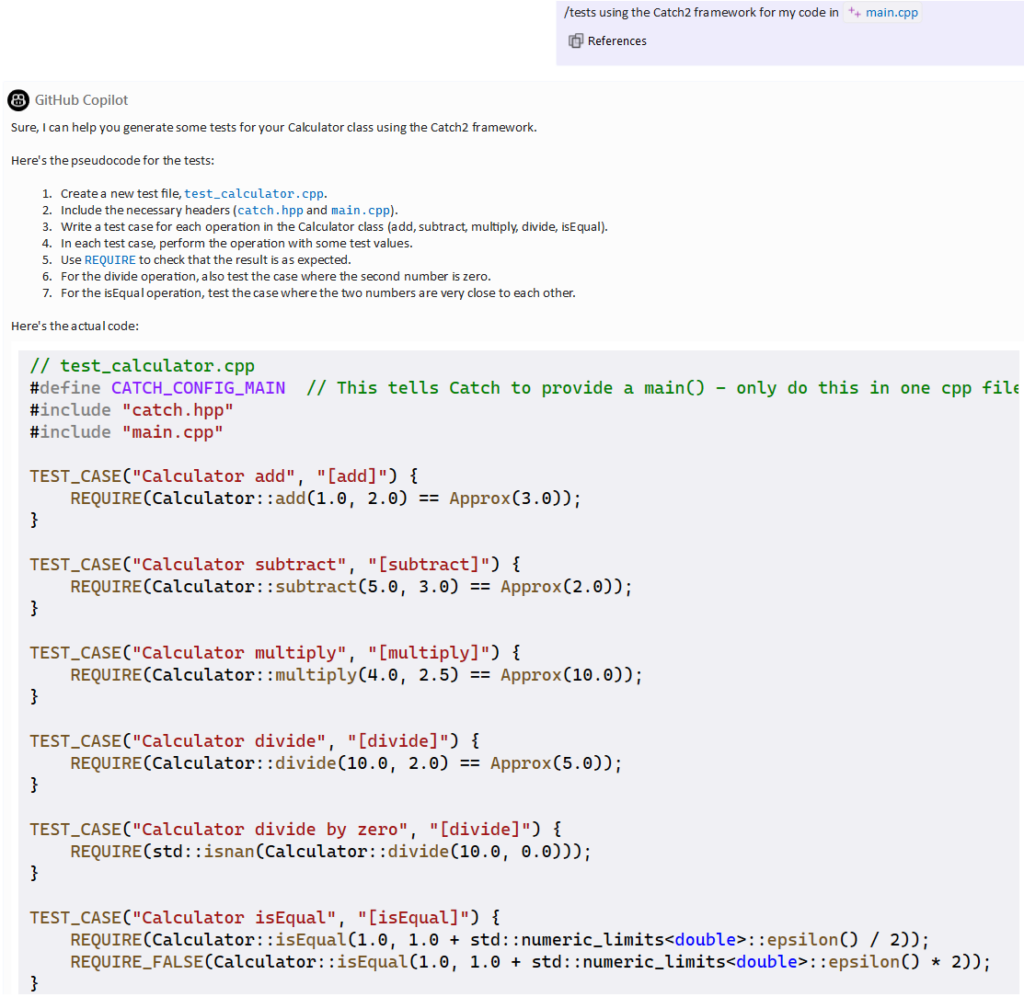This screenshot has height=997, width=1024.
Task: Click step 7 about the isEqual operation
Action: coord(318,293)
